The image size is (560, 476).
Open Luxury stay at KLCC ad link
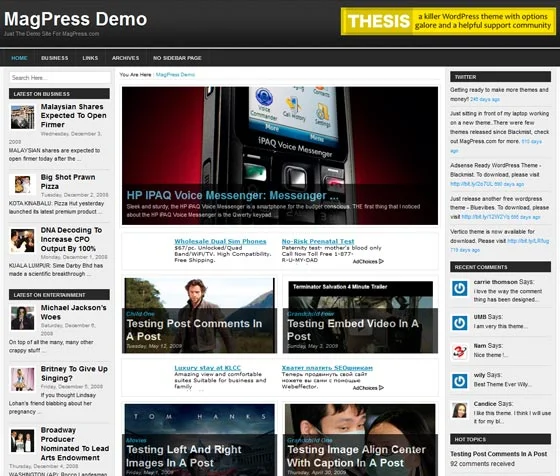208,368
